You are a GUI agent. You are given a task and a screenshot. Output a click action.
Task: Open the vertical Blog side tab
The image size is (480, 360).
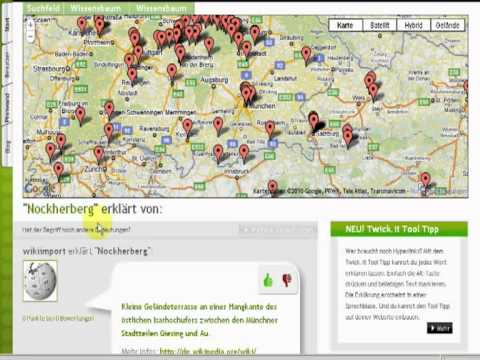tap(7, 146)
